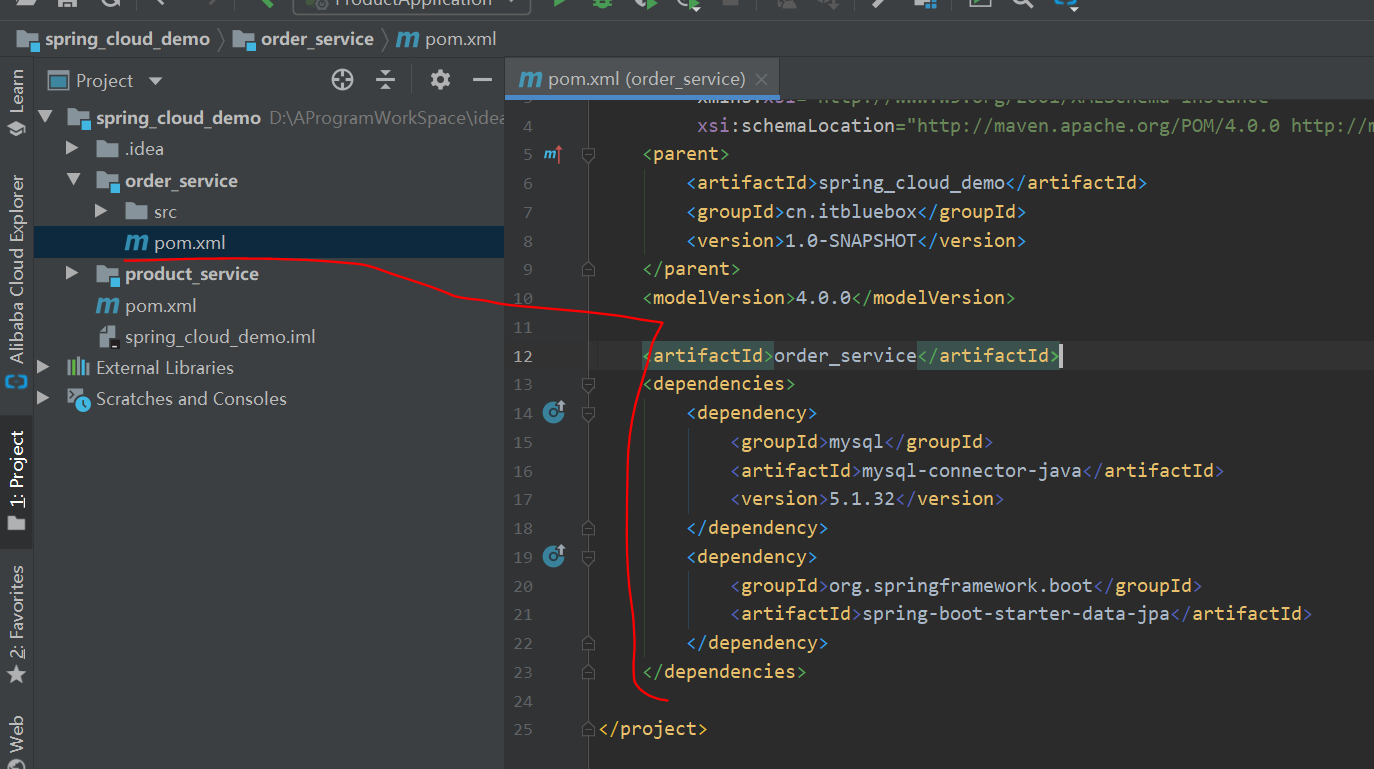Click the Maven parent gutter icon on line 5
Viewport: 1374px width, 769px height.
coord(553,154)
